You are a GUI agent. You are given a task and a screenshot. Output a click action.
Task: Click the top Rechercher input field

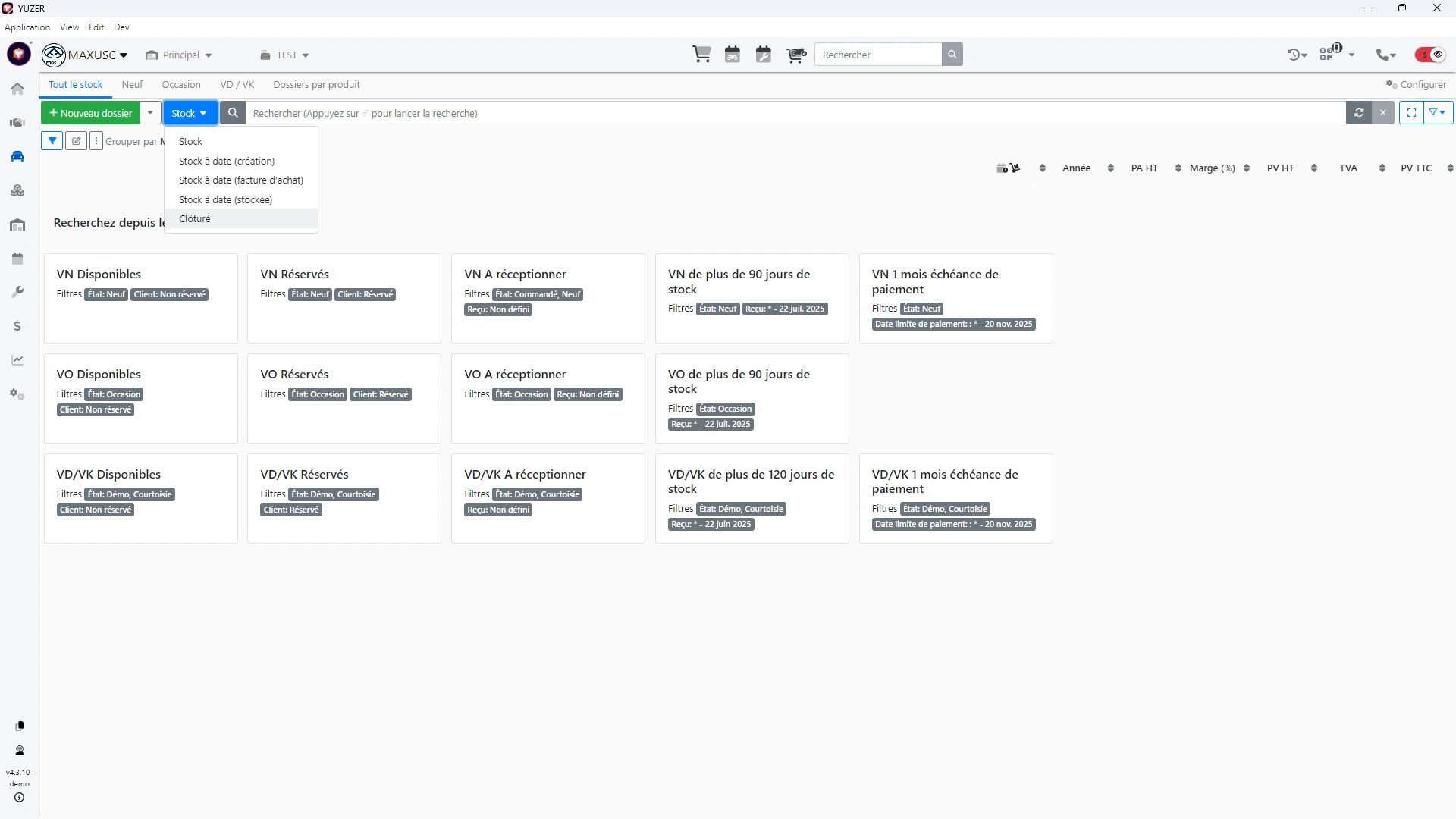click(878, 55)
